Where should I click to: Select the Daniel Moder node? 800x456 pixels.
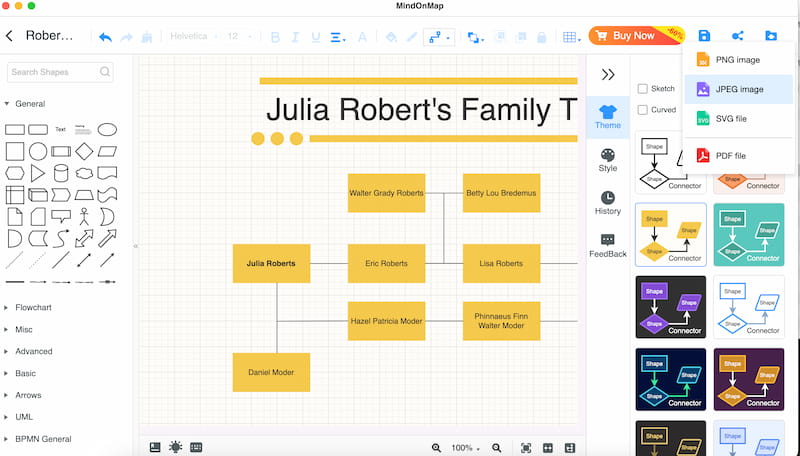click(x=271, y=372)
